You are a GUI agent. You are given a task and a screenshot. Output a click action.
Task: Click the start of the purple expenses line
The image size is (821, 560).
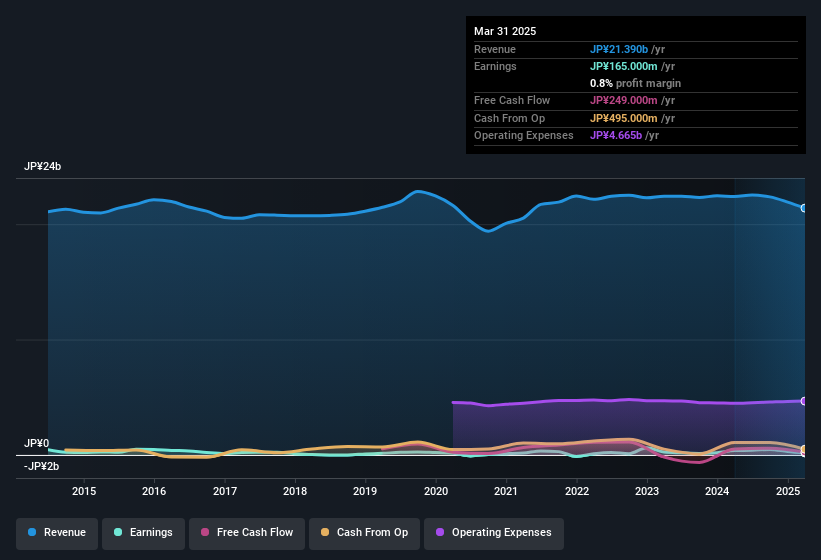453,402
